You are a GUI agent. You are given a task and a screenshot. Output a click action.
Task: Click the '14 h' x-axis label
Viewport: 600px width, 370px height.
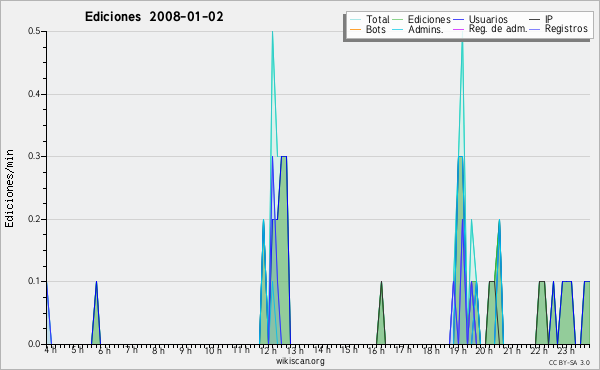tap(323, 350)
